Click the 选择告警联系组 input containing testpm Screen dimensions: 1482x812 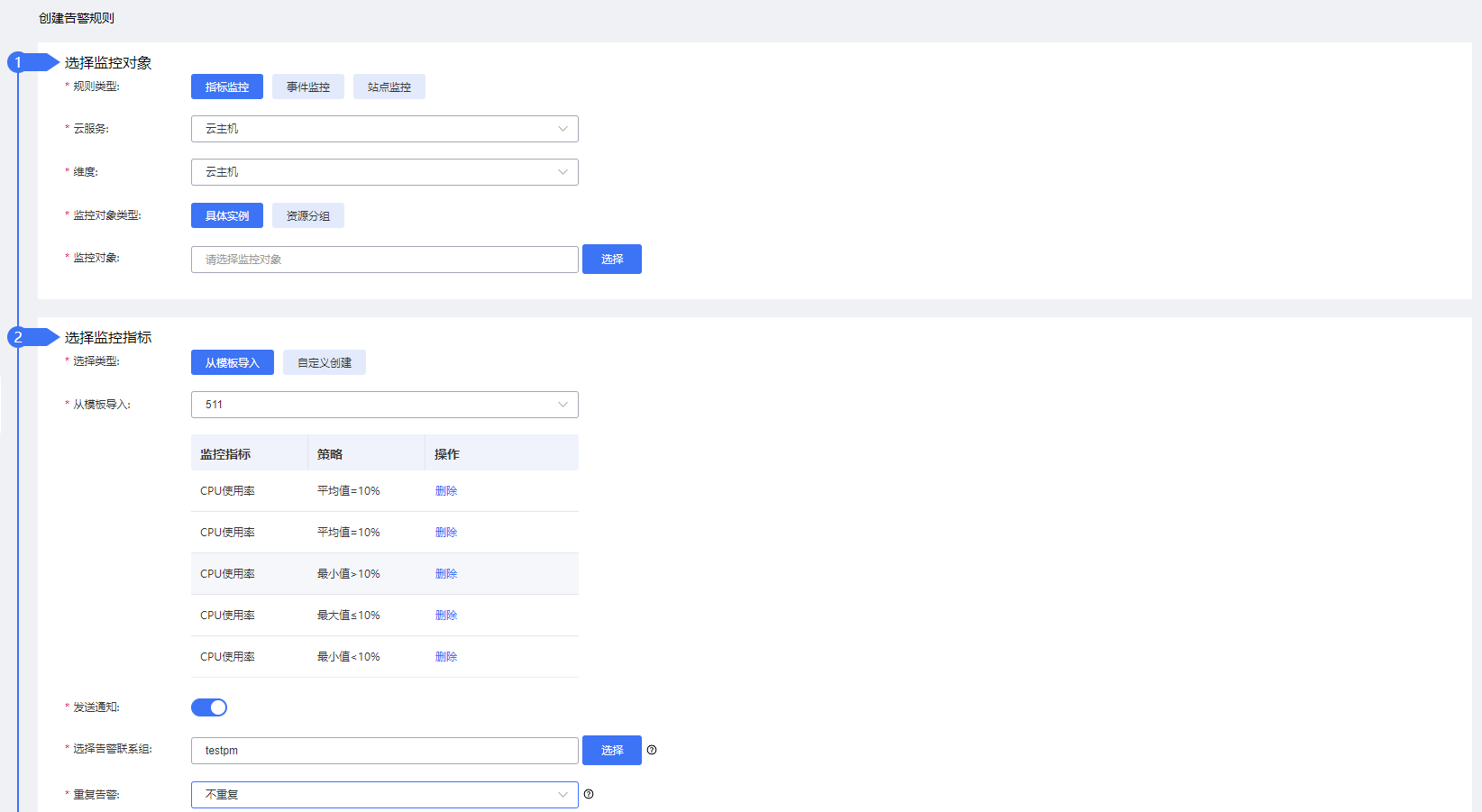[385, 751]
